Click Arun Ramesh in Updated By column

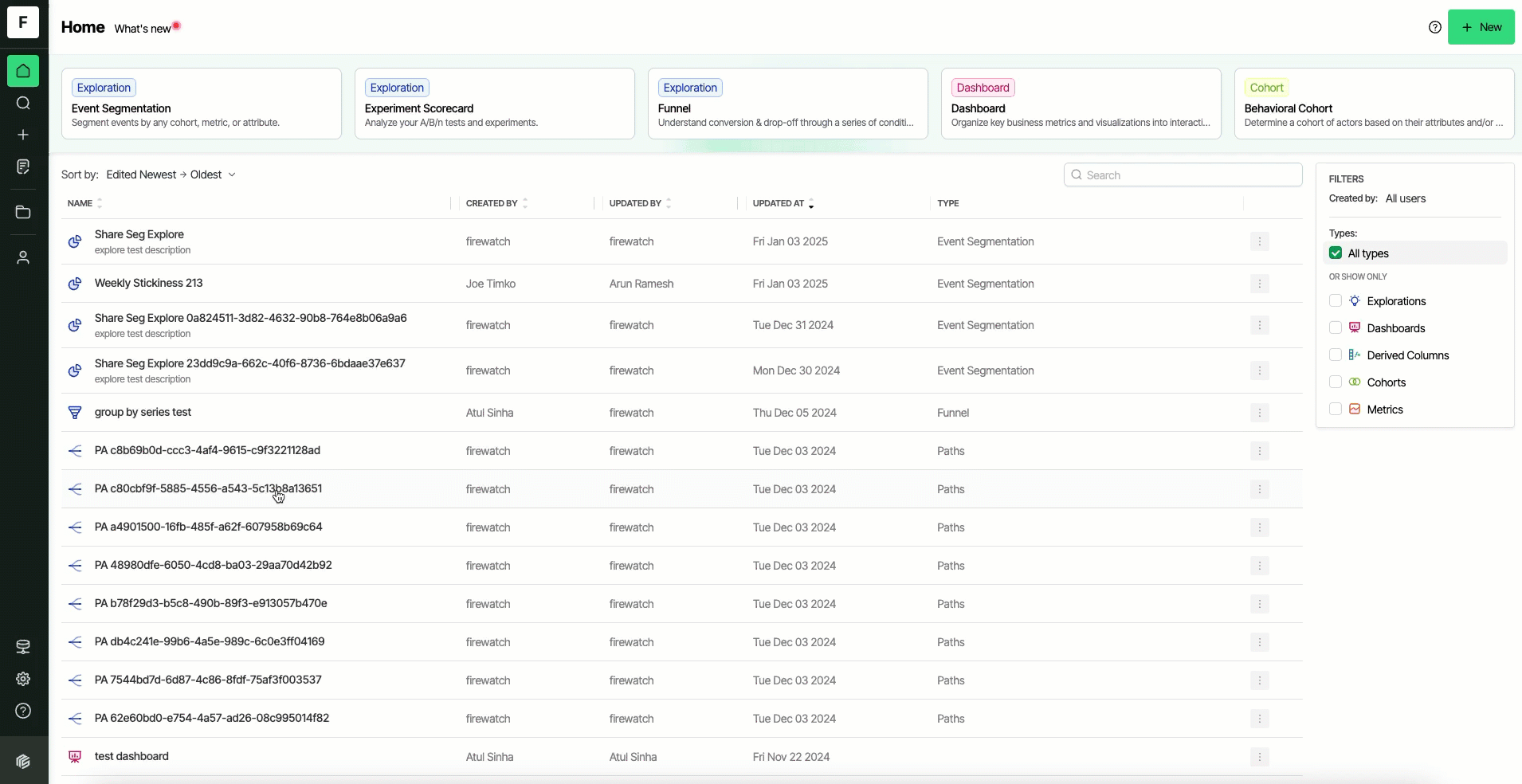(641, 284)
